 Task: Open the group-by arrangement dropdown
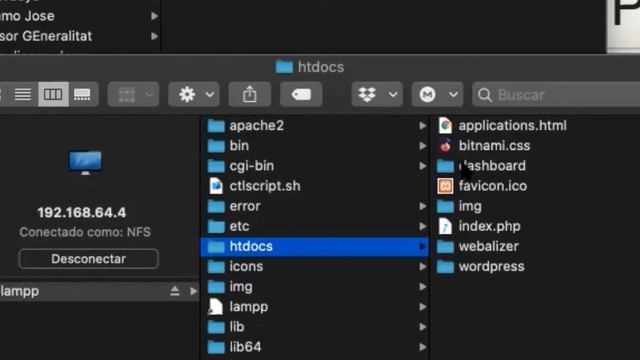coord(133,95)
